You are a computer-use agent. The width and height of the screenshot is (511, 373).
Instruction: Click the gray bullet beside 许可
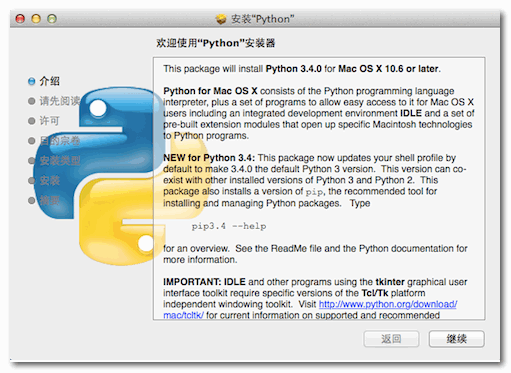32,121
